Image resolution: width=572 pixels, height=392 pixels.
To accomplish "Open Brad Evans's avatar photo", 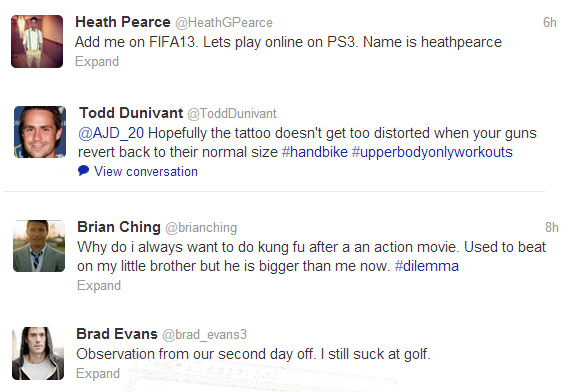I will pyautogui.click(x=38, y=353).
